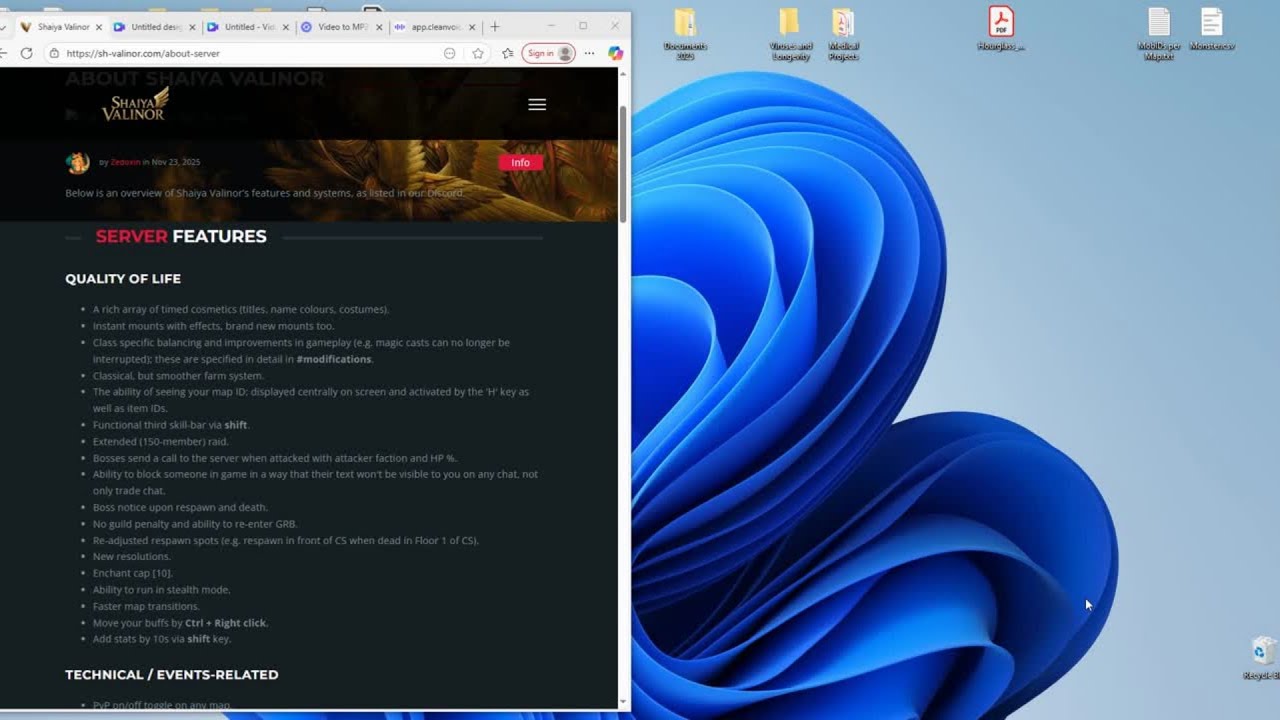Screen dimensions: 1280x720
Task: Click 'Faster map transitions.' list item
Action: click(146, 606)
